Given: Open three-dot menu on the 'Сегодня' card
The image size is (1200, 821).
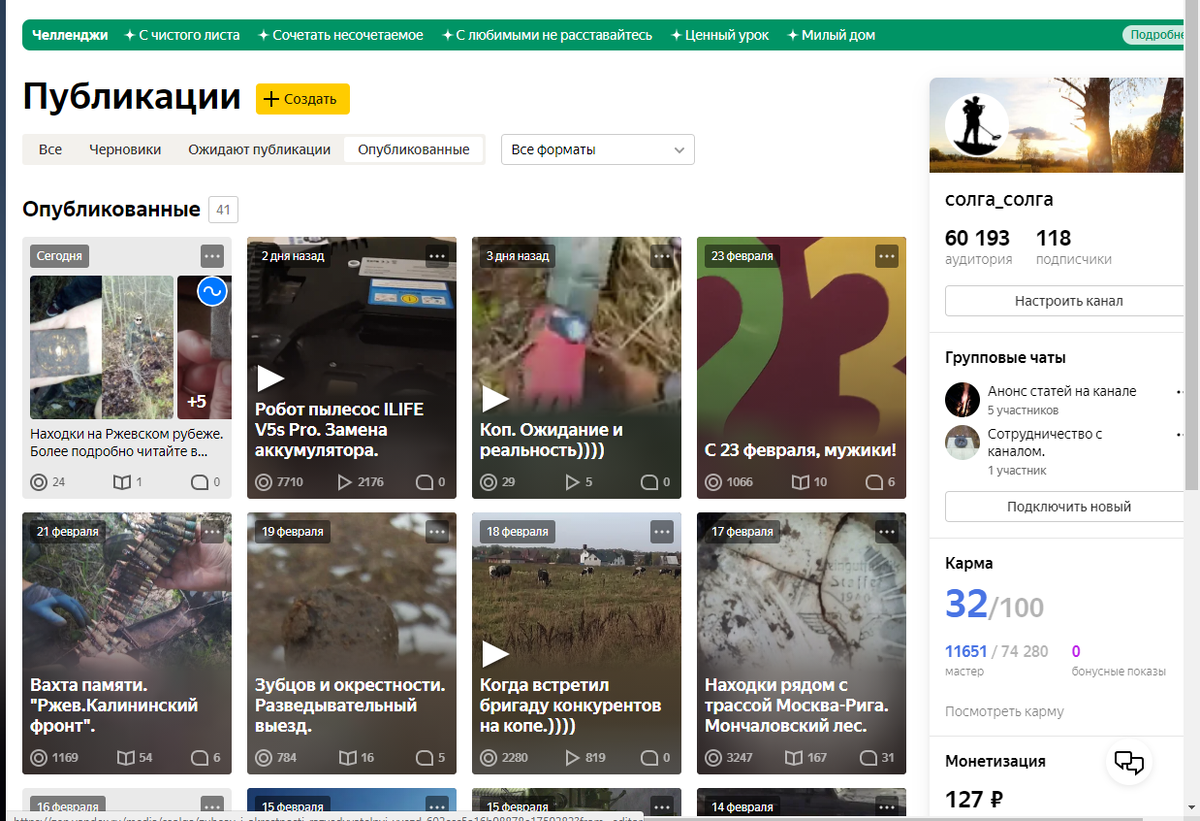Looking at the screenshot, I should tap(212, 256).
